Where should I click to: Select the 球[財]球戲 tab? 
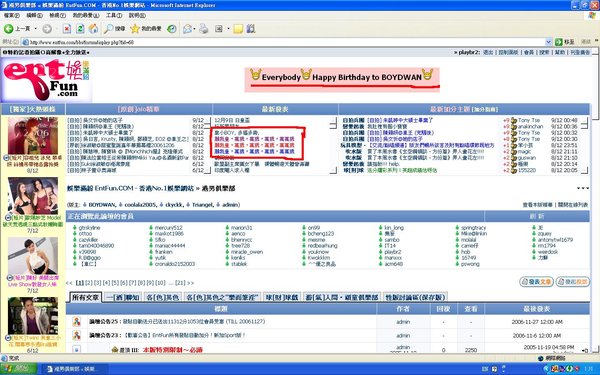(x=282, y=297)
